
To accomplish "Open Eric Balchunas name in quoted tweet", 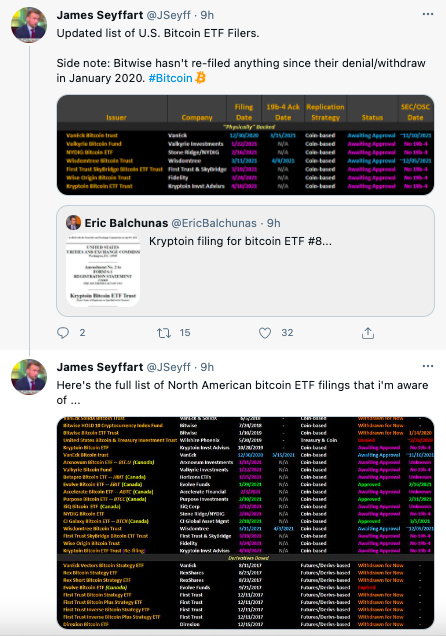I will click(126, 223).
